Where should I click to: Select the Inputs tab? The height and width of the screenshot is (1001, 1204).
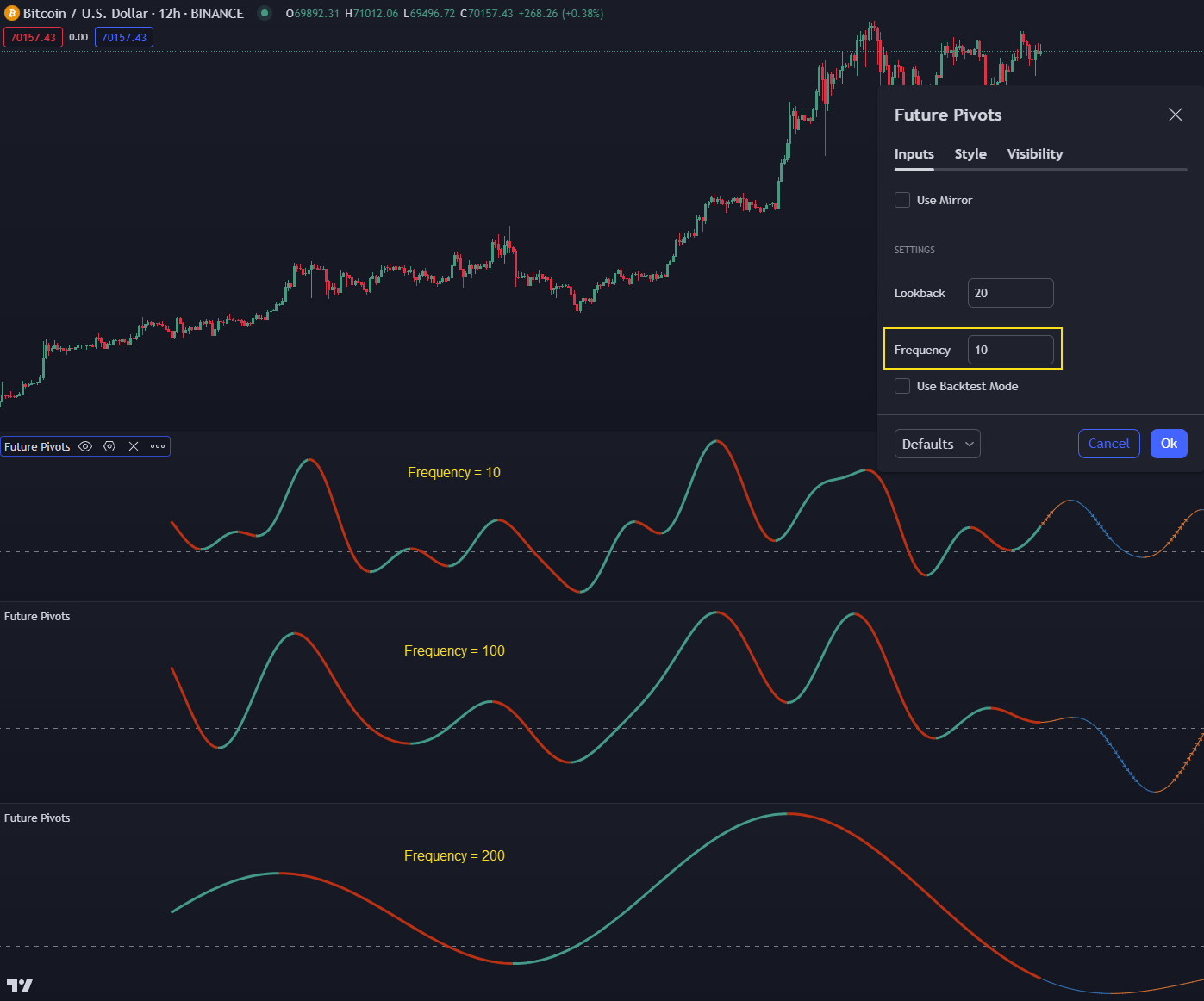(x=914, y=154)
